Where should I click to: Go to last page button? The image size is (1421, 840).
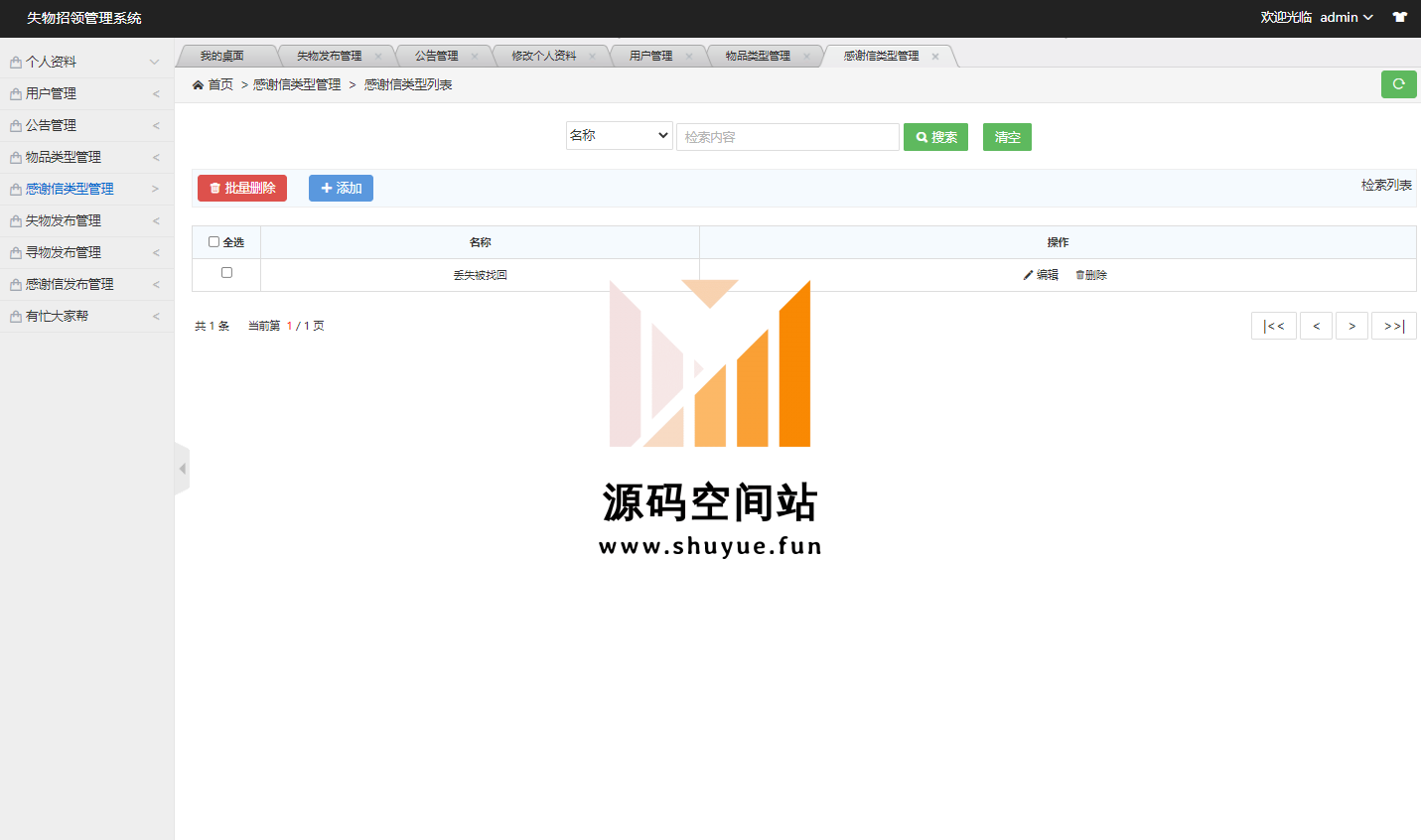point(1394,326)
